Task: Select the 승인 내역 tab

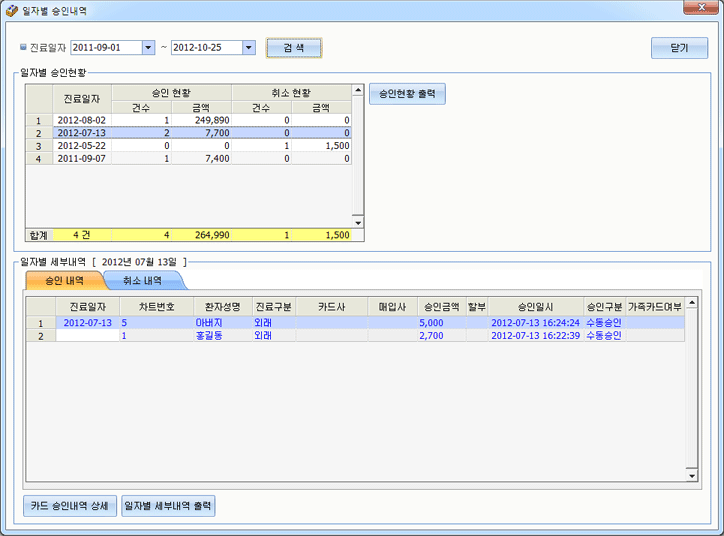Action: [63, 281]
